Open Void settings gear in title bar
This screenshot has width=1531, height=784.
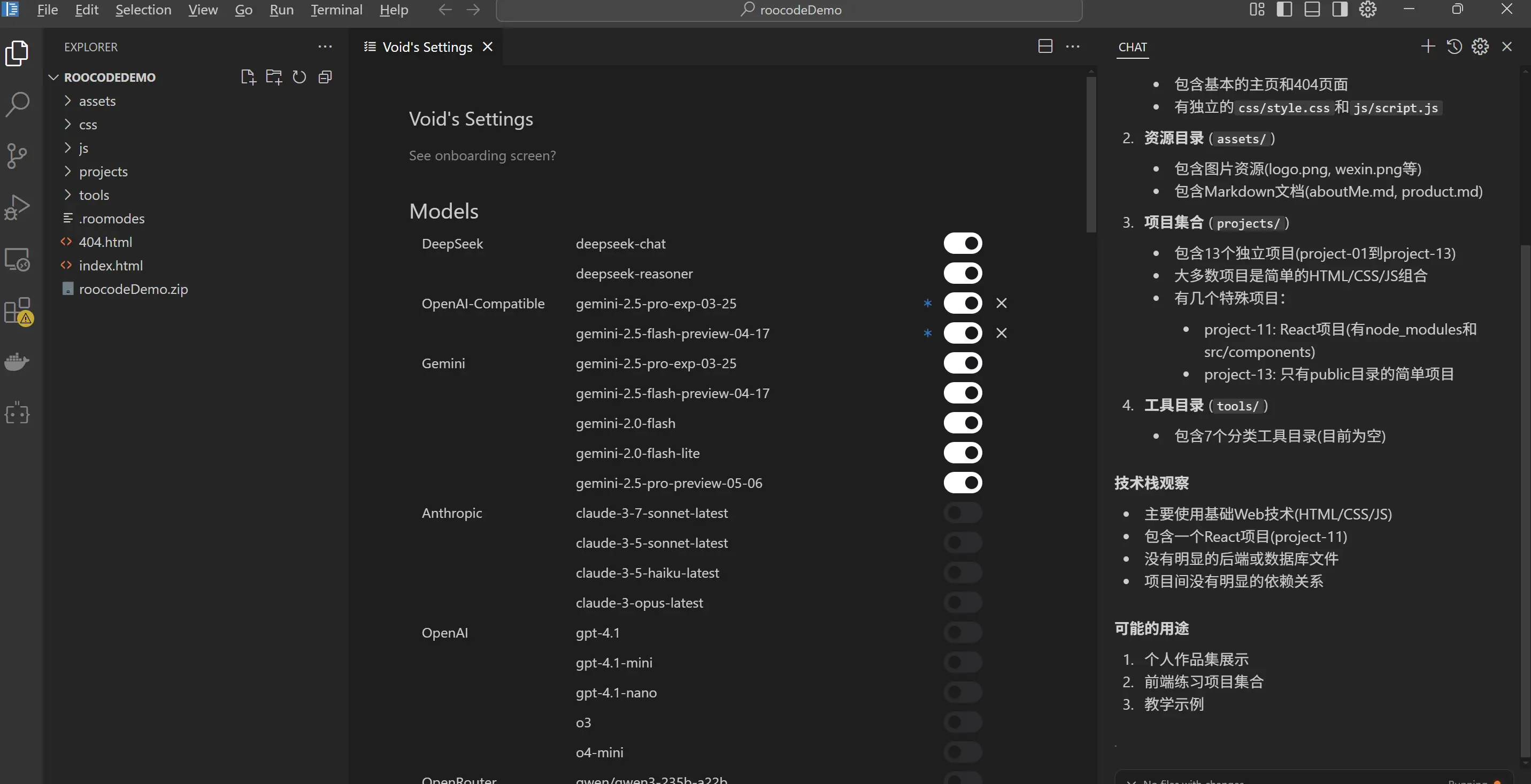pyautogui.click(x=1367, y=10)
